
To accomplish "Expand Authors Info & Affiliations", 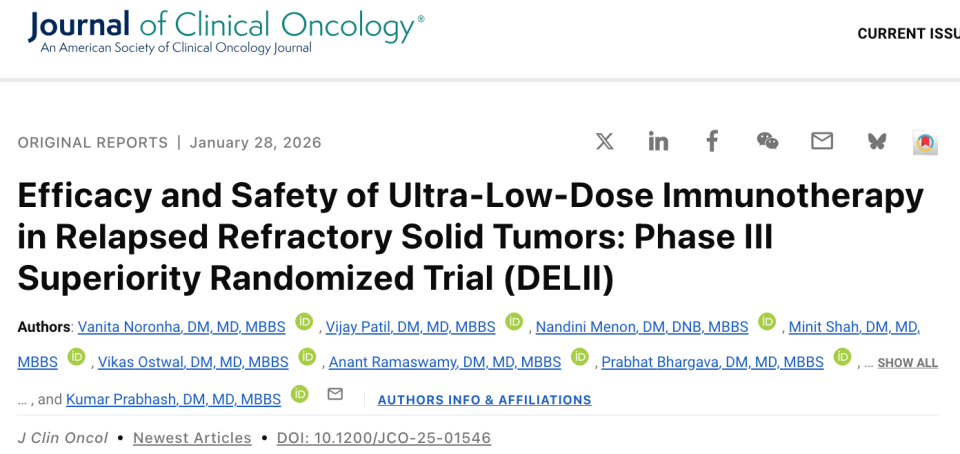I will (484, 400).
